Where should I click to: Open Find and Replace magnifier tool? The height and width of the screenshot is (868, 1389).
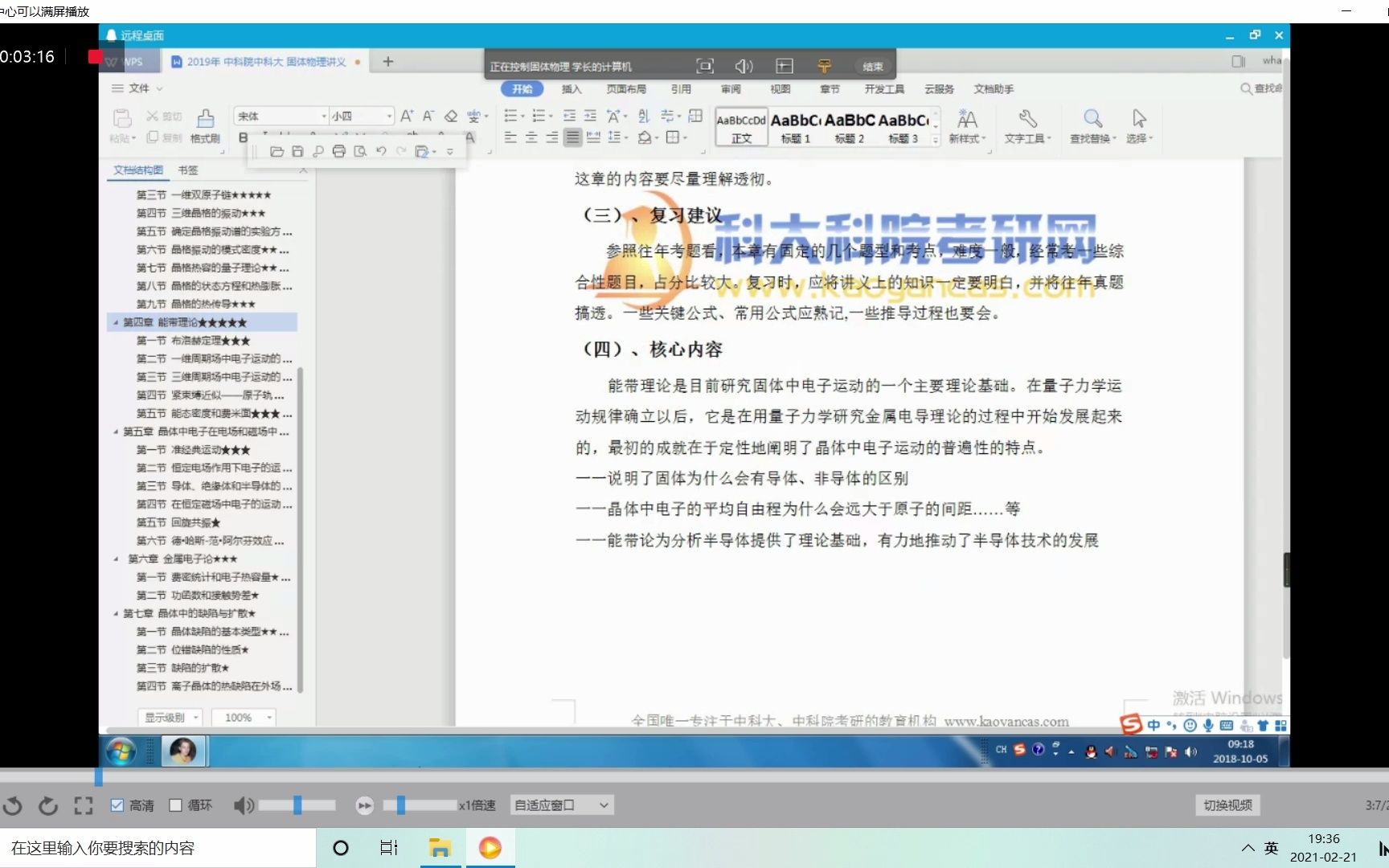pos(1092,118)
